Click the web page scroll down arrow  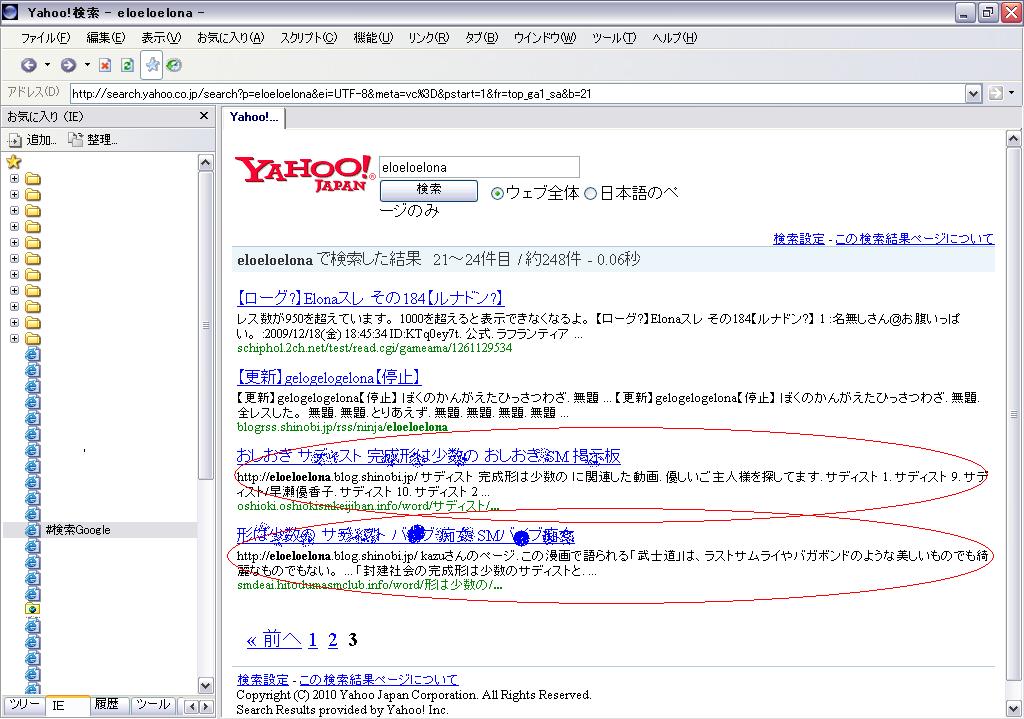point(1013,708)
